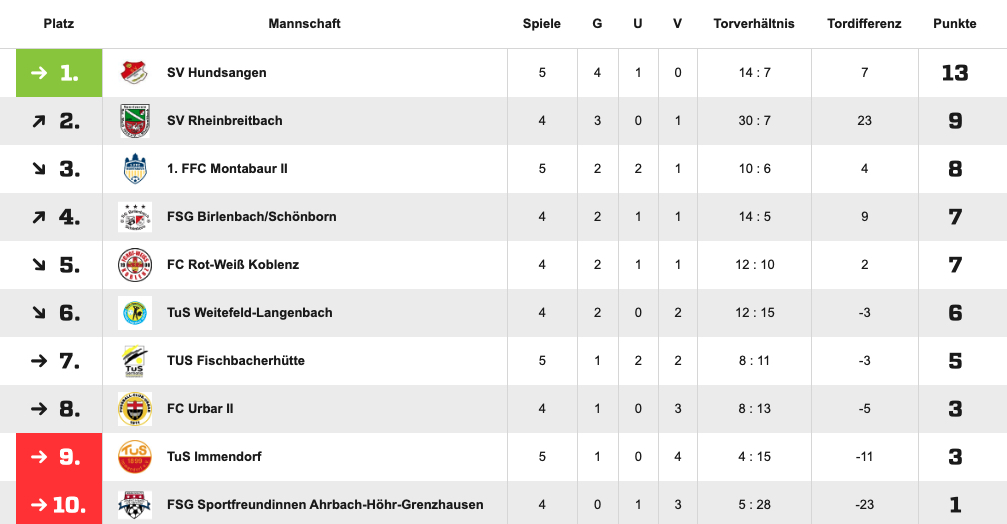The image size is (1007, 524).
Task: Open the 1. FFC Montabaur II crest
Action: coord(135,169)
